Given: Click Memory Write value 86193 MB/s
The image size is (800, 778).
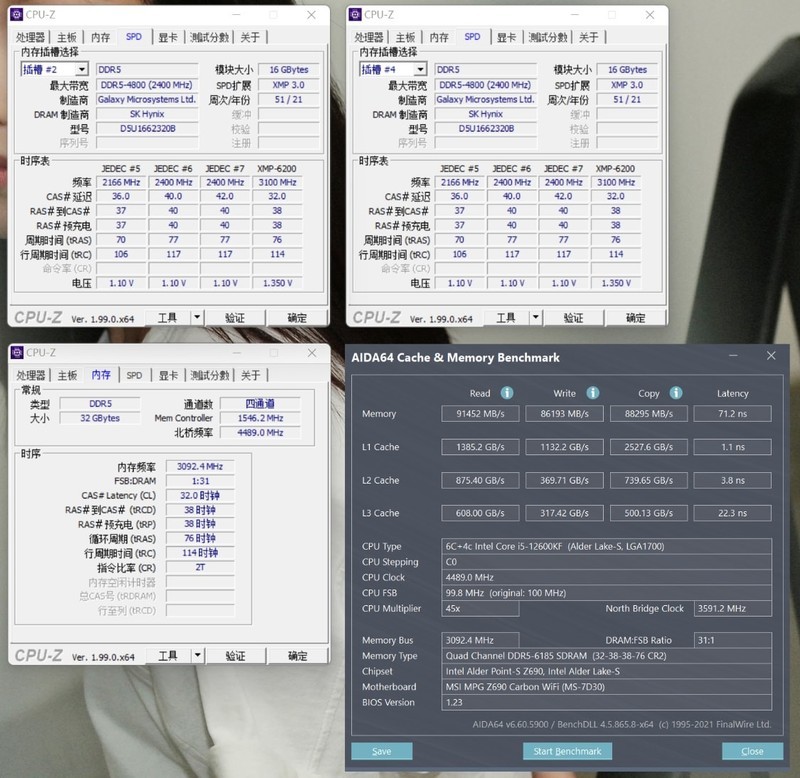Looking at the screenshot, I should tap(564, 414).
